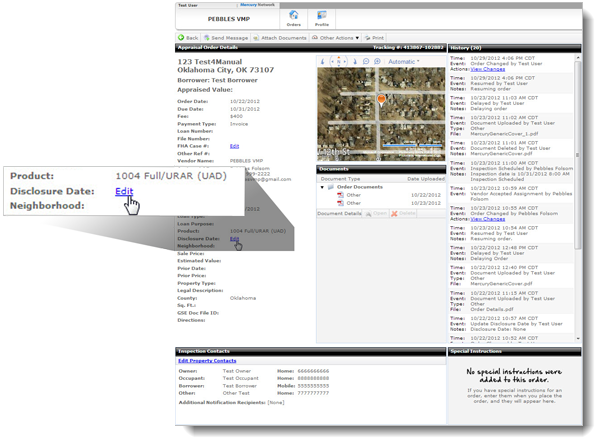Open View Changes for 10/29/2012 order change
The width and height of the screenshot is (603, 446).
(487, 69)
